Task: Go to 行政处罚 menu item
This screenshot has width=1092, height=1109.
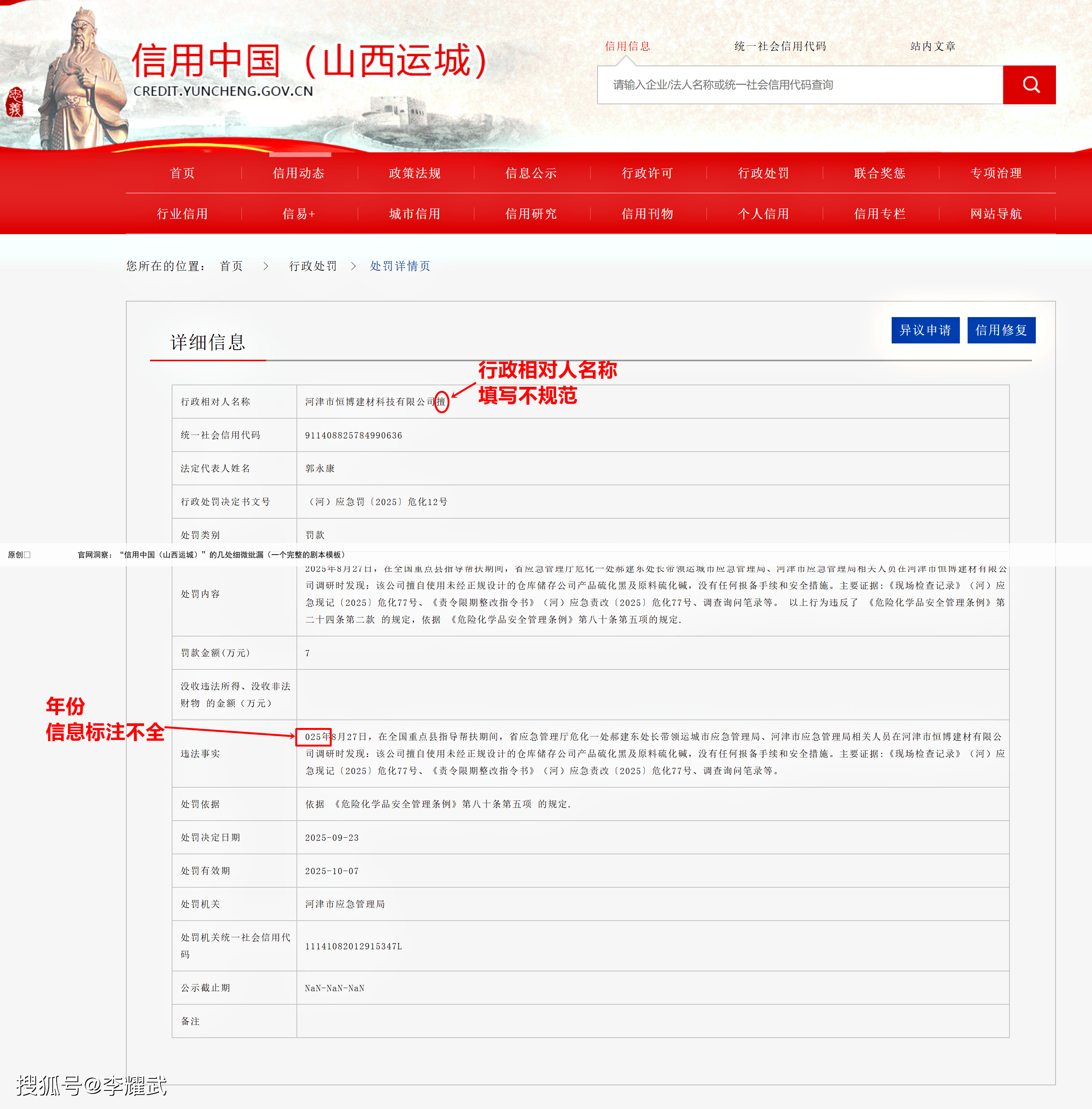Action: [x=763, y=173]
